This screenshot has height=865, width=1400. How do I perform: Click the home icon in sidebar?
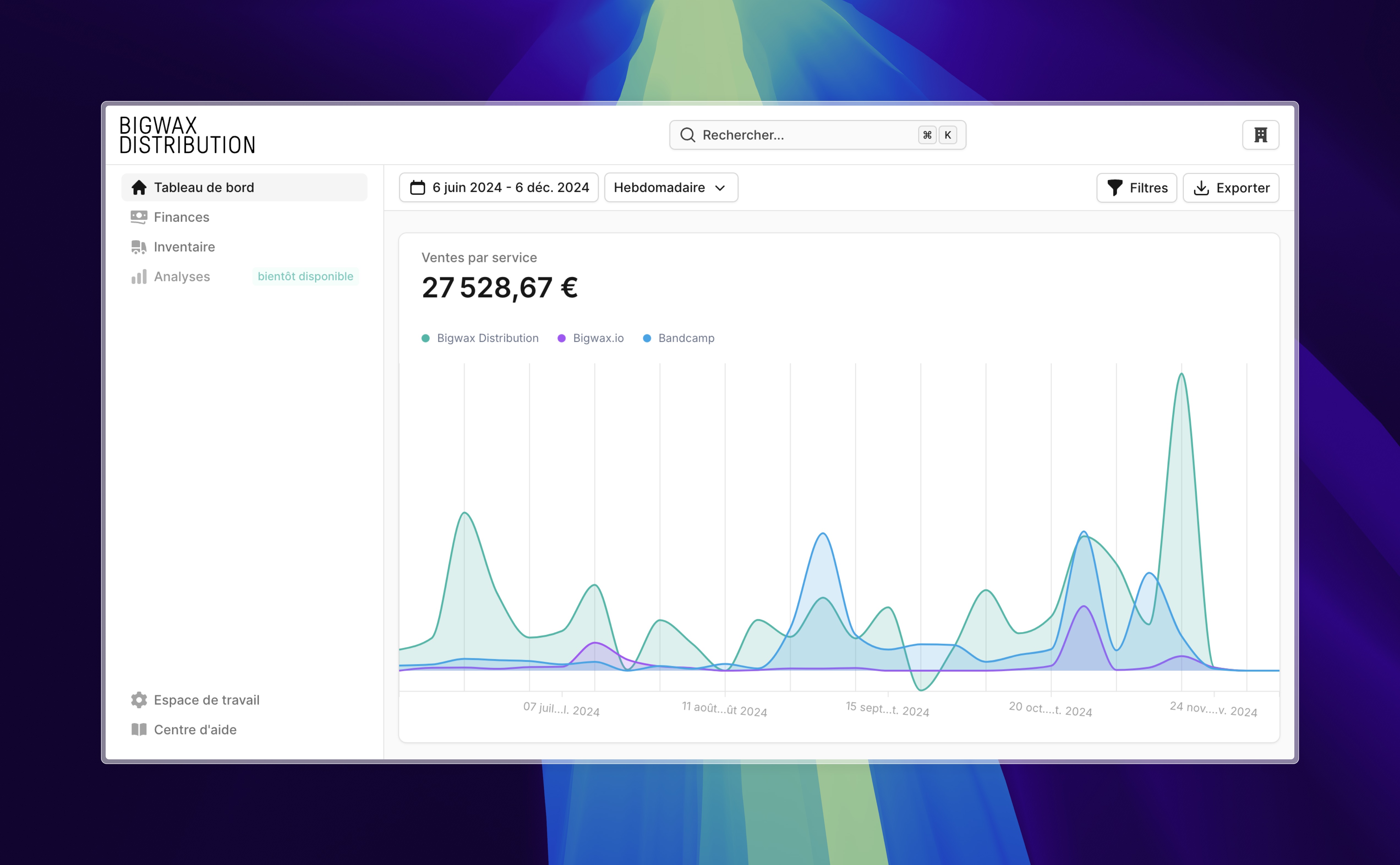[x=138, y=188]
